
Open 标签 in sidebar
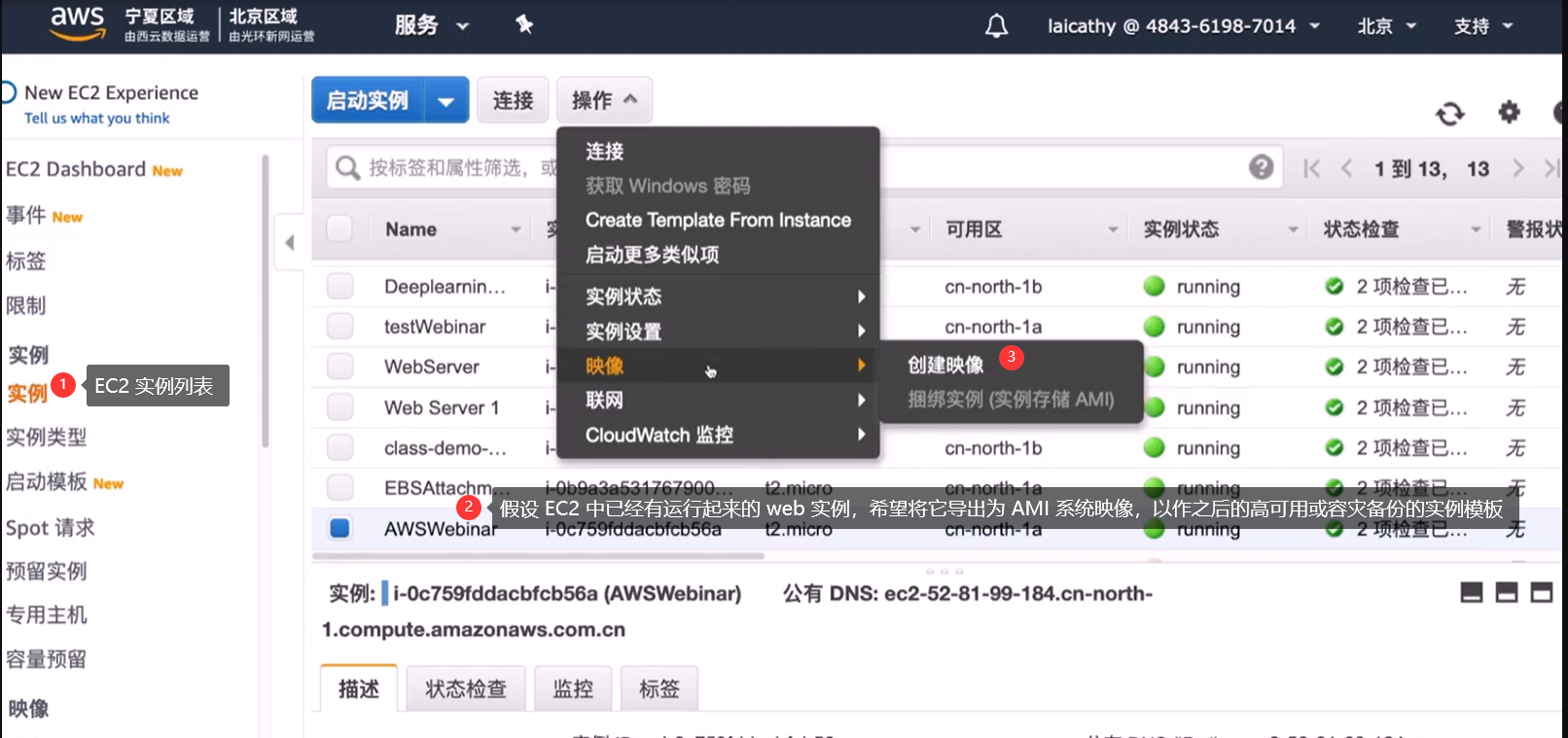pyautogui.click(x=26, y=261)
